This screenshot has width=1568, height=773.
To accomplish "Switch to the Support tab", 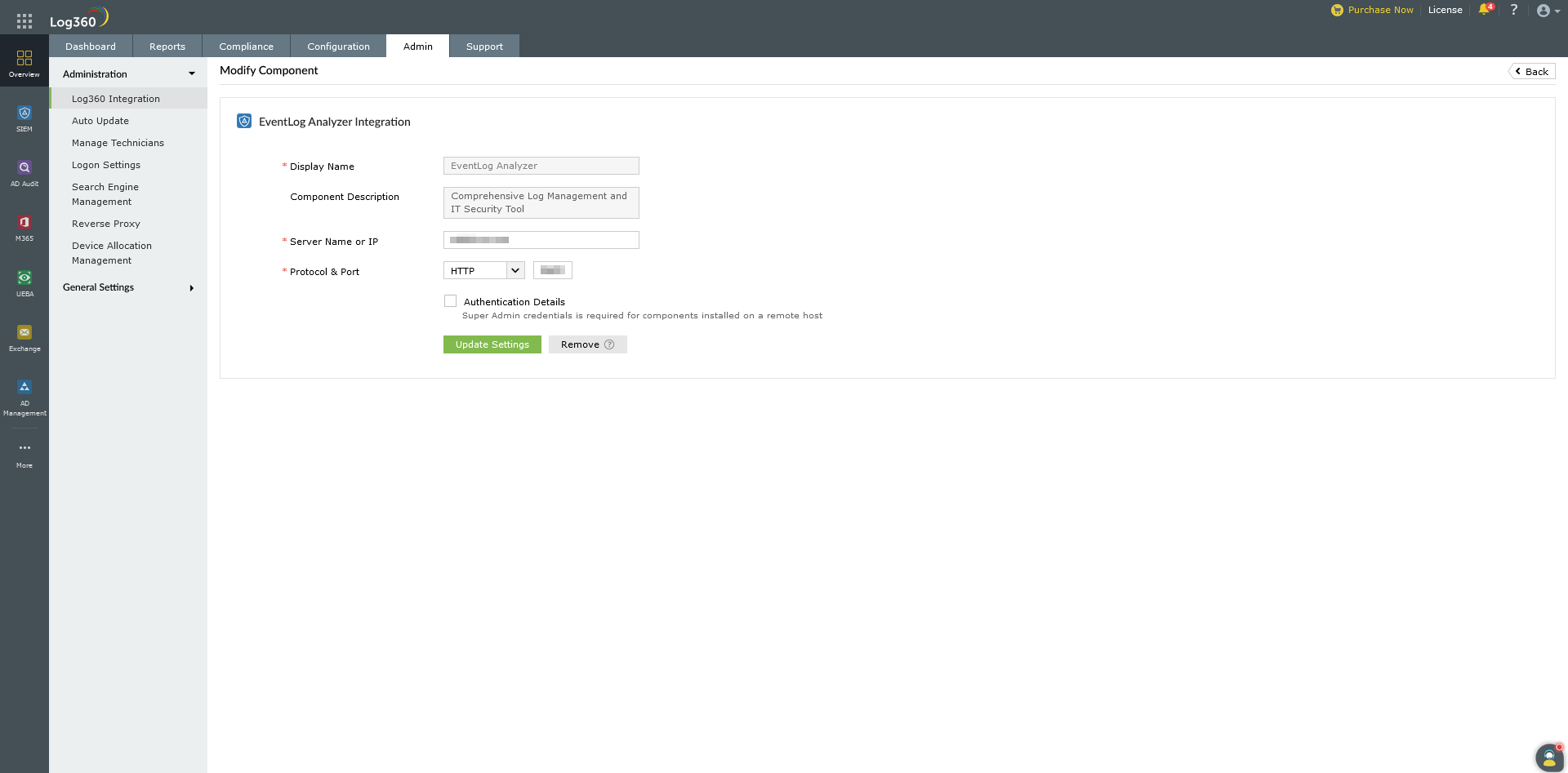I will pos(484,47).
